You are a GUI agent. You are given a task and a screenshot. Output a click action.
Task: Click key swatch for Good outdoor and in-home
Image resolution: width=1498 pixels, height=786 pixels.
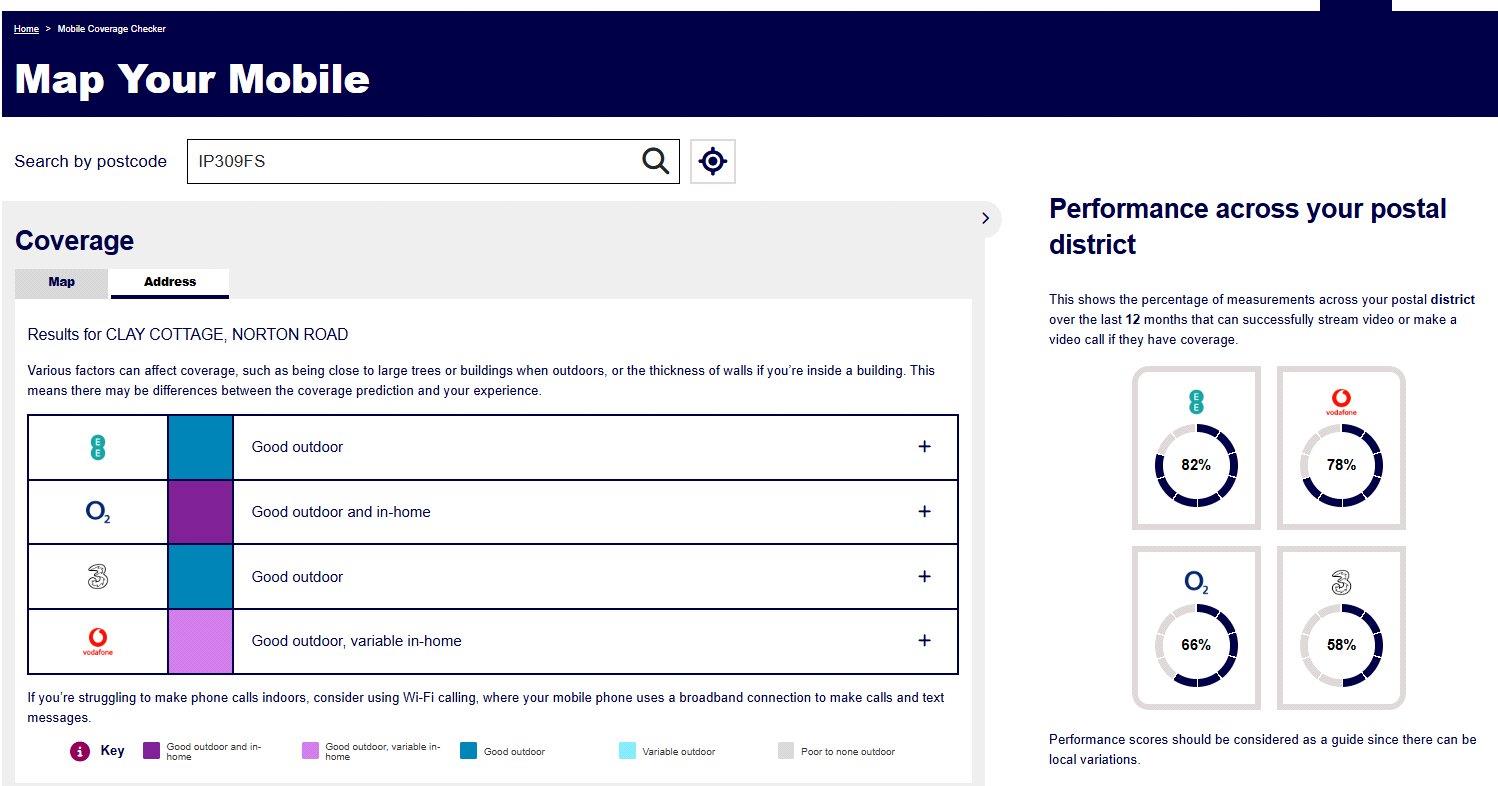point(152,751)
